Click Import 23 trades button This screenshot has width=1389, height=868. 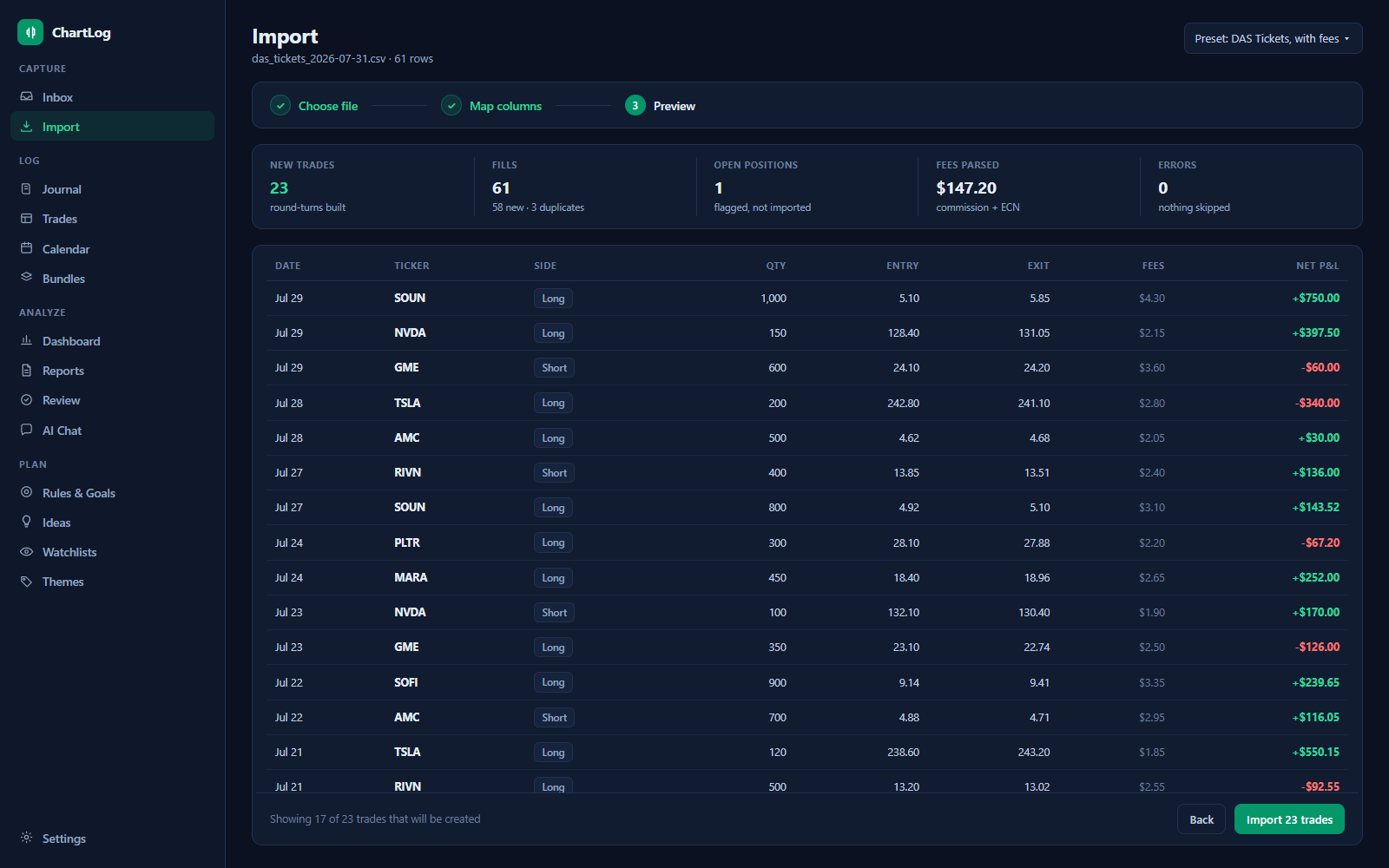click(x=1289, y=819)
